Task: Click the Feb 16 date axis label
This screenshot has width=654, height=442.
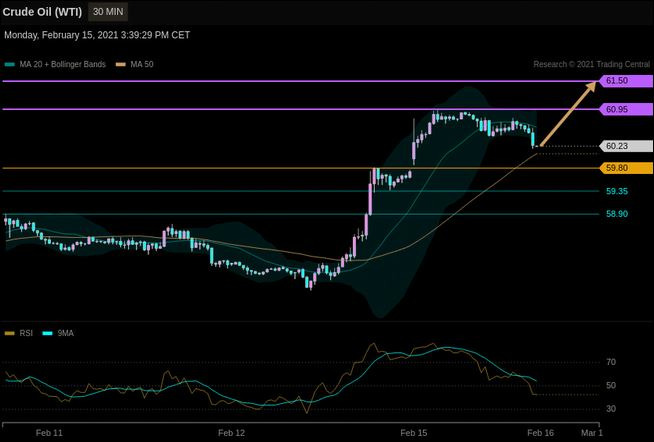Action: [x=541, y=433]
